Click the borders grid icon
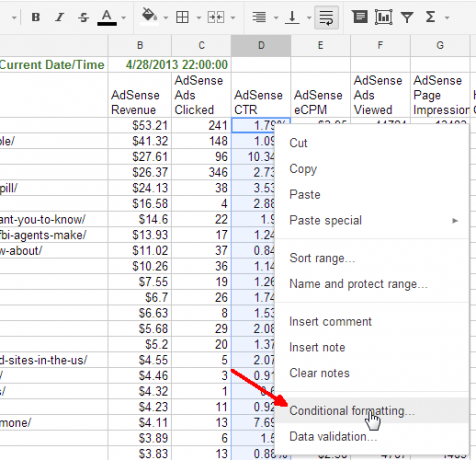476x460 pixels. (x=182, y=17)
